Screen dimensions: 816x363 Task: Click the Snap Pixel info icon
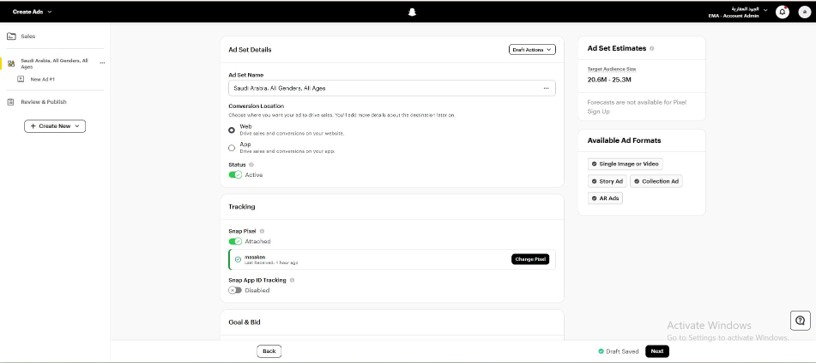262,231
